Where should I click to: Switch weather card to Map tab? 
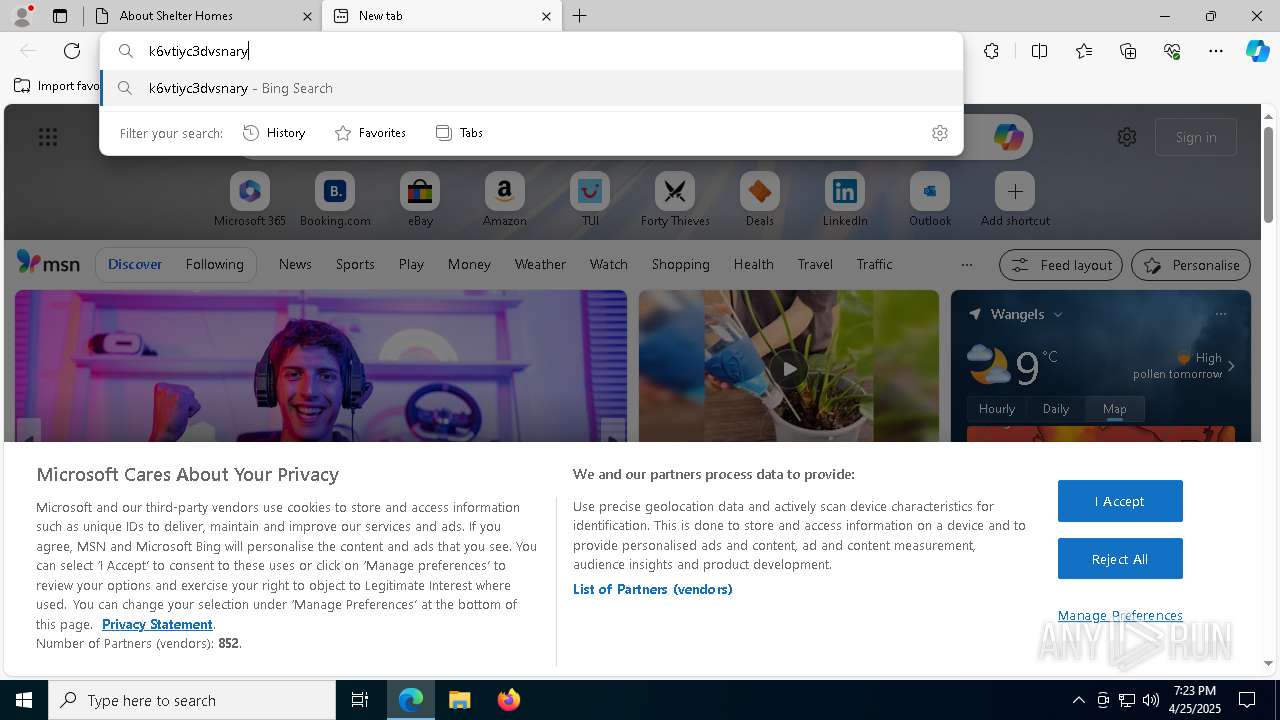[x=1114, y=408]
